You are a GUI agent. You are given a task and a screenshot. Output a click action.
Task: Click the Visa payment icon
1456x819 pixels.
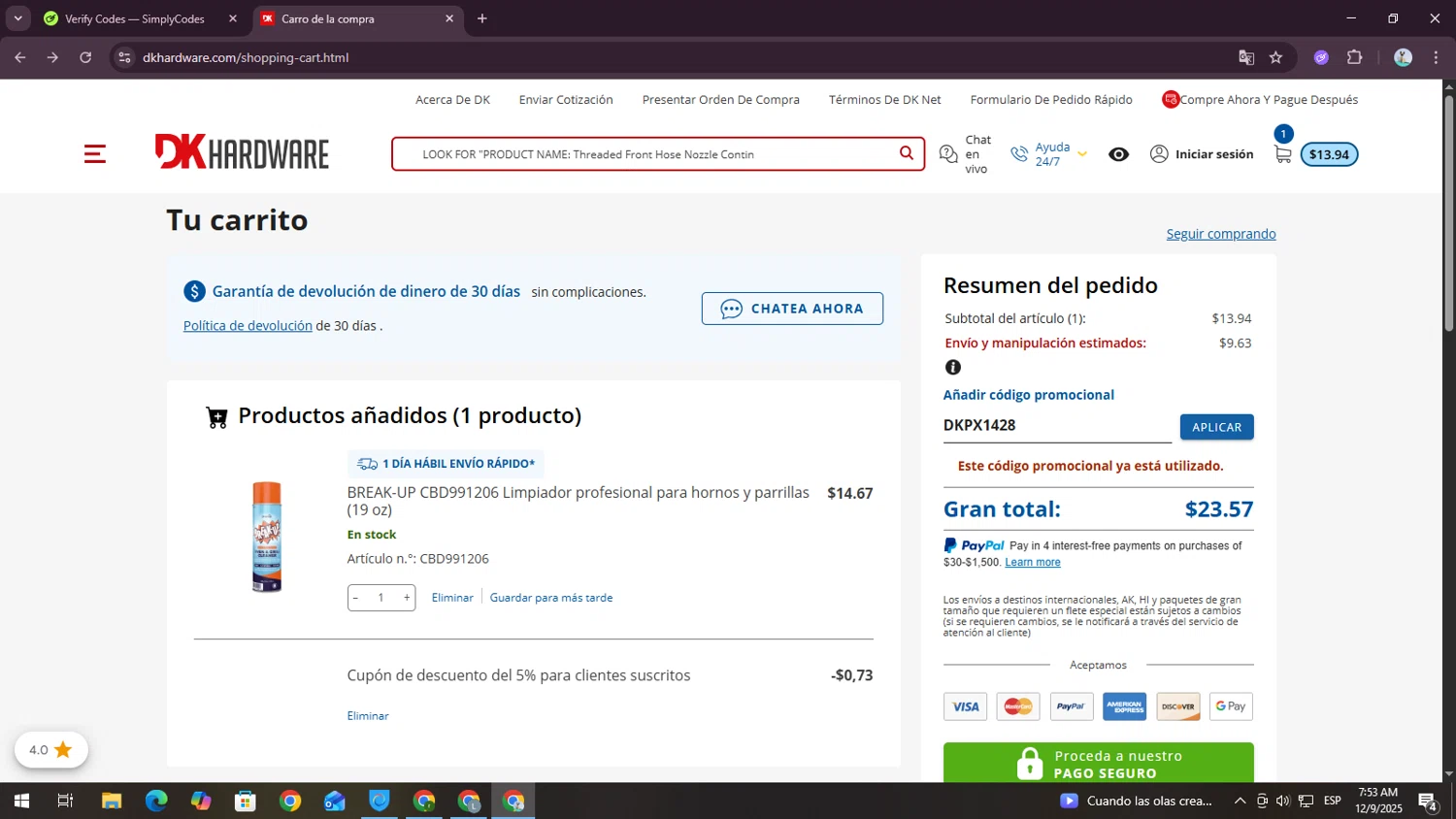pyautogui.click(x=965, y=706)
